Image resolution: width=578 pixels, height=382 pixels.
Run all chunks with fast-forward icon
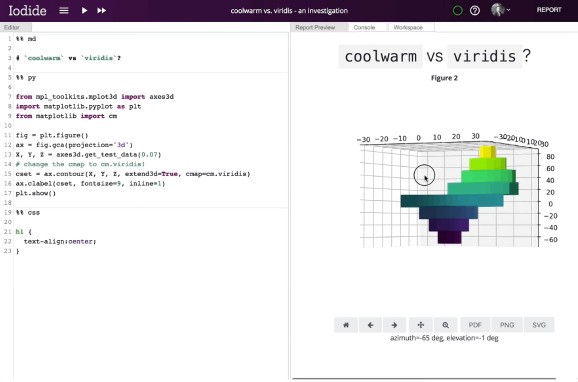pyautogui.click(x=101, y=10)
